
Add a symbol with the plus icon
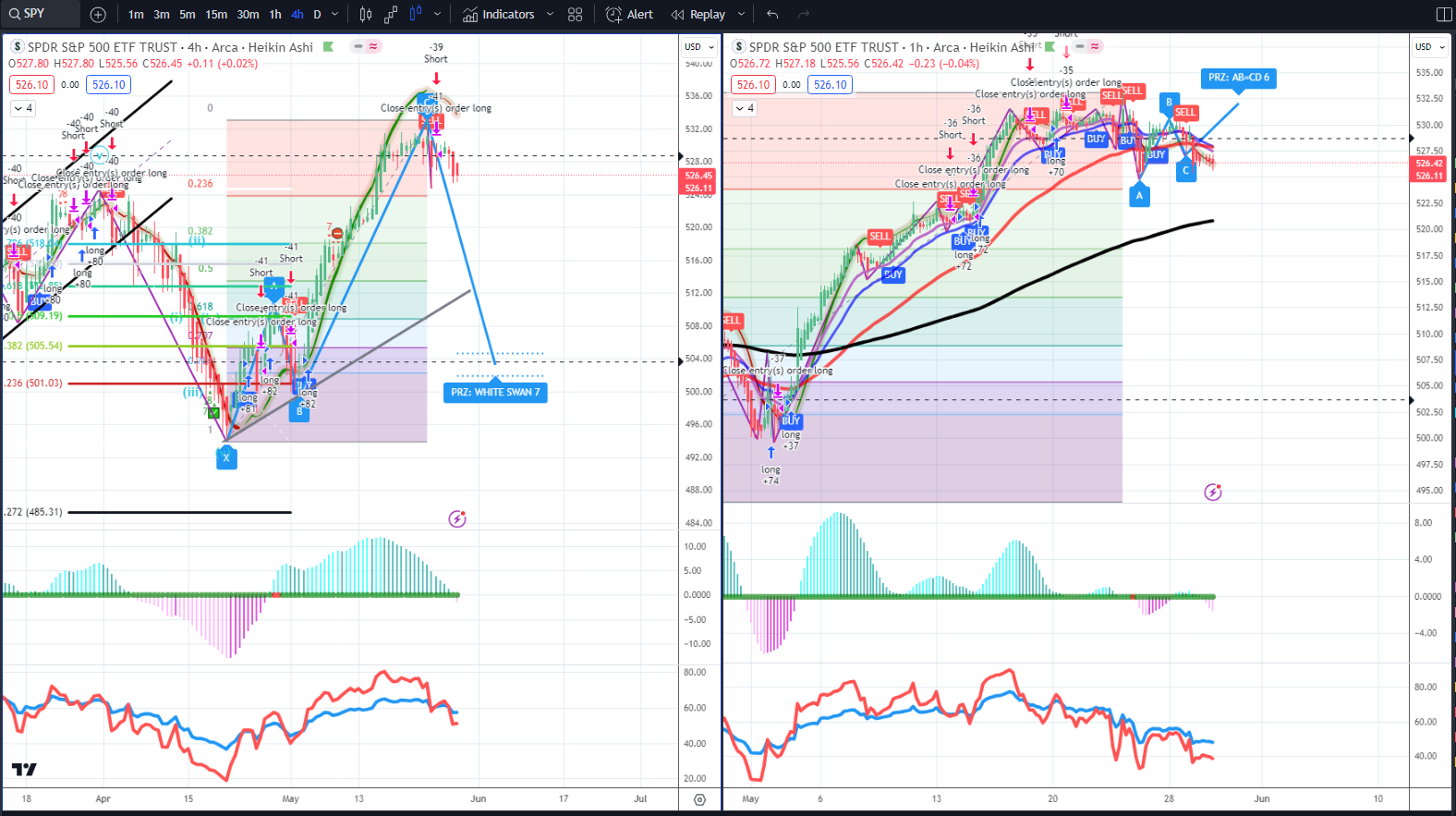(x=99, y=15)
